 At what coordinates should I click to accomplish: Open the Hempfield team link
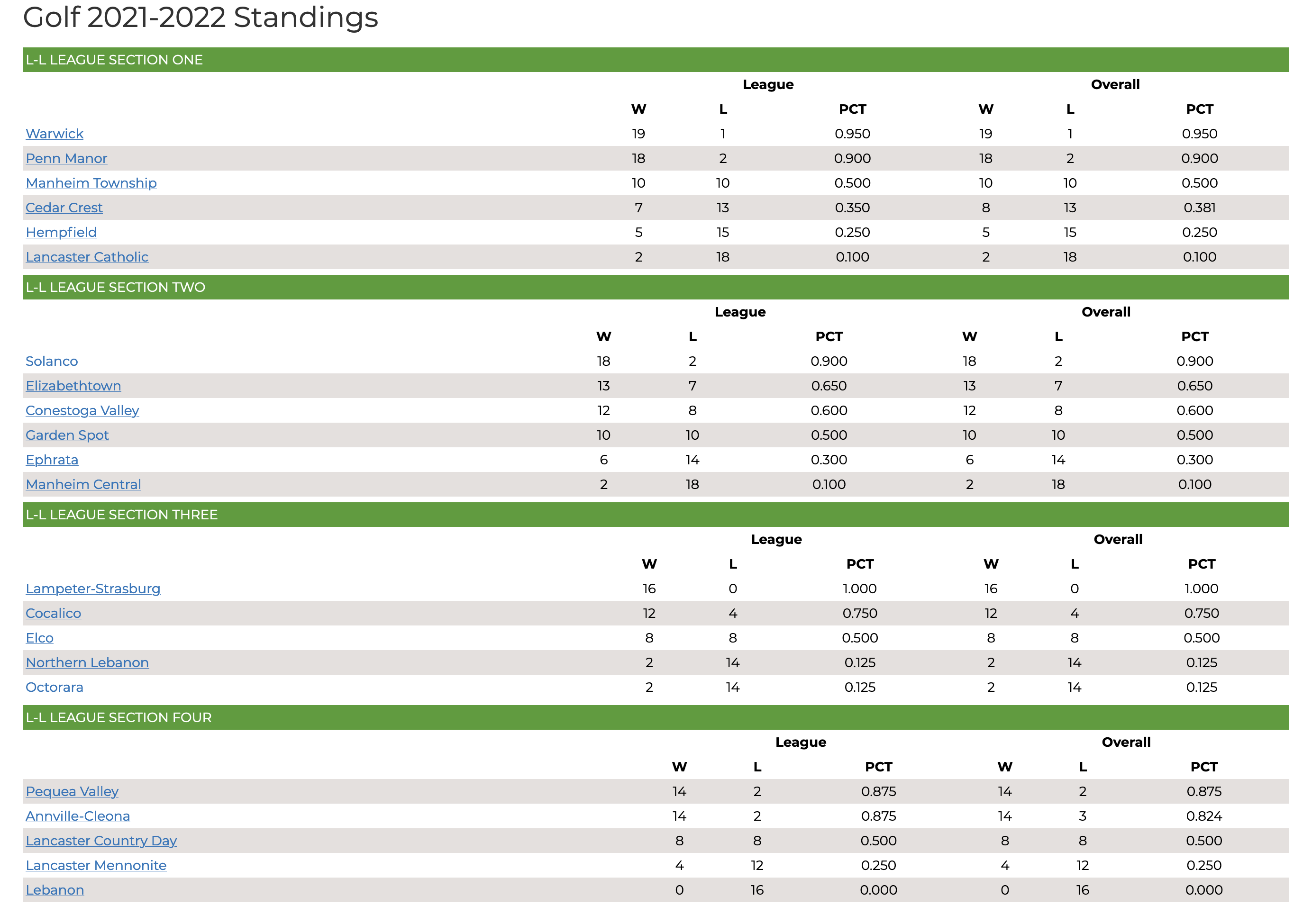(61, 232)
